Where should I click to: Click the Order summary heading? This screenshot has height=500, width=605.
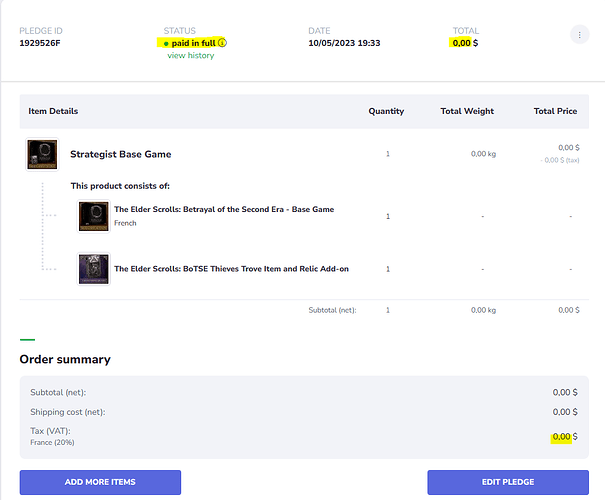pos(65,359)
